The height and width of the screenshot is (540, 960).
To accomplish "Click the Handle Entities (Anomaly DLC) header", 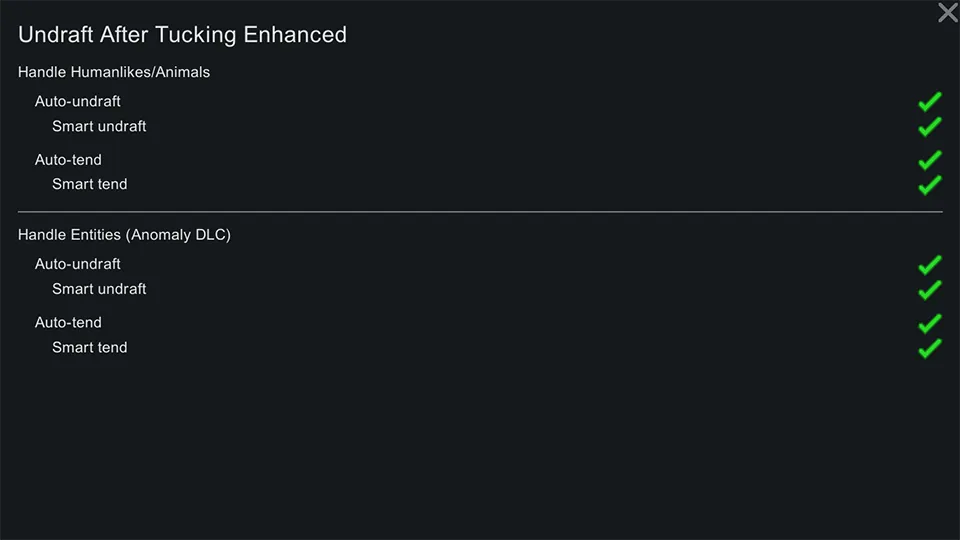I will pyautogui.click(x=124, y=235).
